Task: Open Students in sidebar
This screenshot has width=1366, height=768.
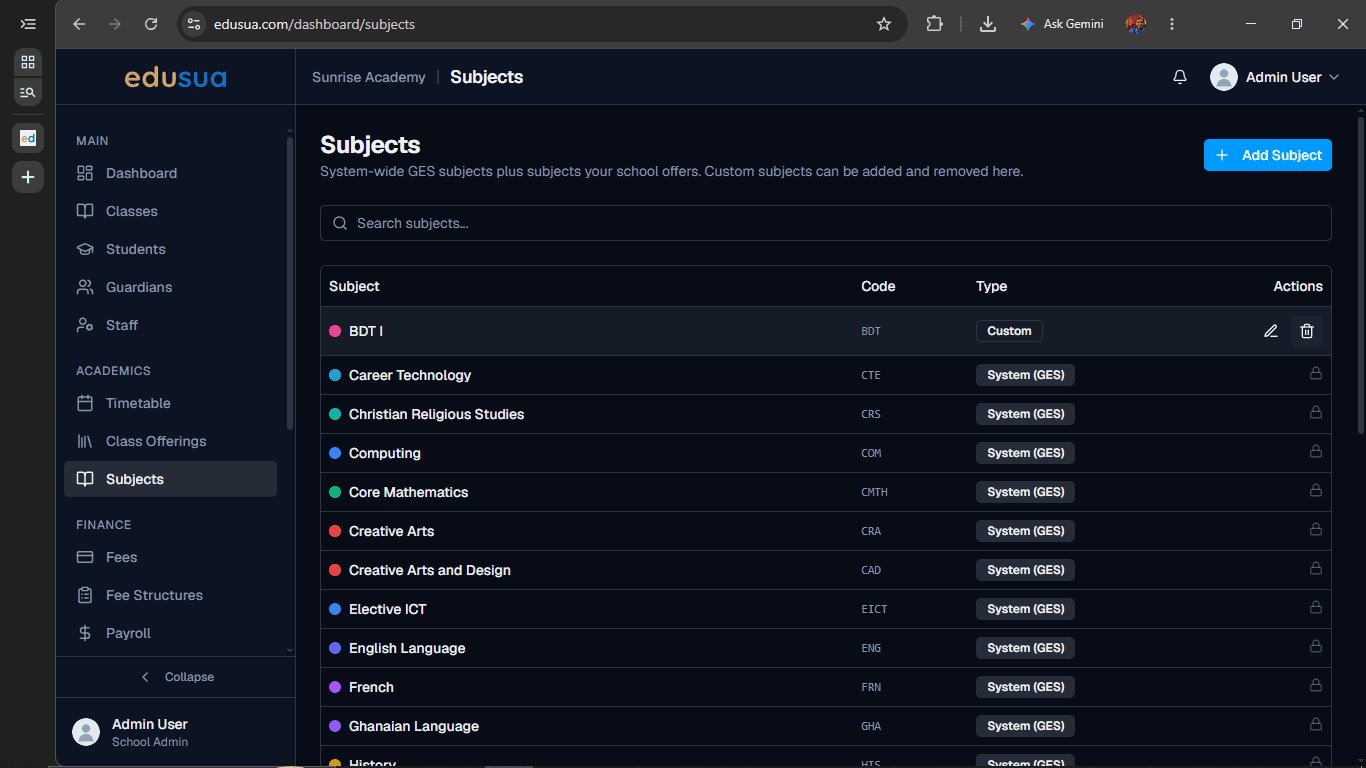Action: pyautogui.click(x=170, y=249)
